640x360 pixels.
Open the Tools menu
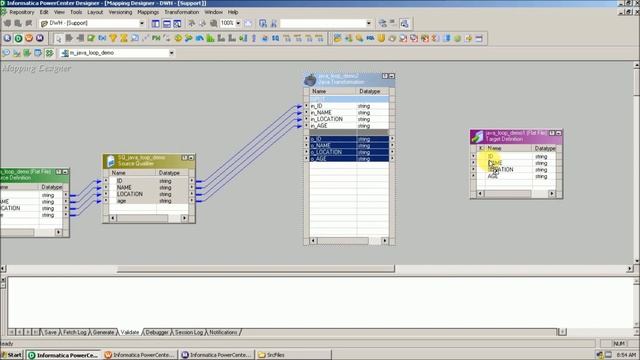tap(76, 12)
